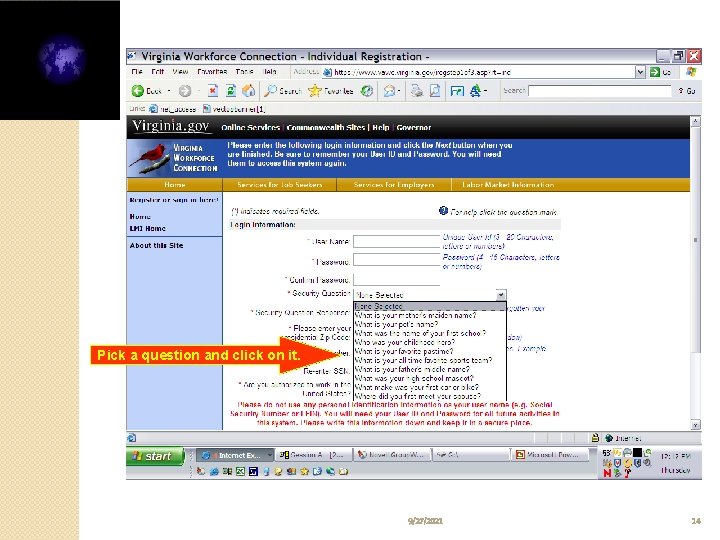The height and width of the screenshot is (540, 720).
Task: Open the Services for Job Seekers tab
Action: pyautogui.click(x=279, y=185)
